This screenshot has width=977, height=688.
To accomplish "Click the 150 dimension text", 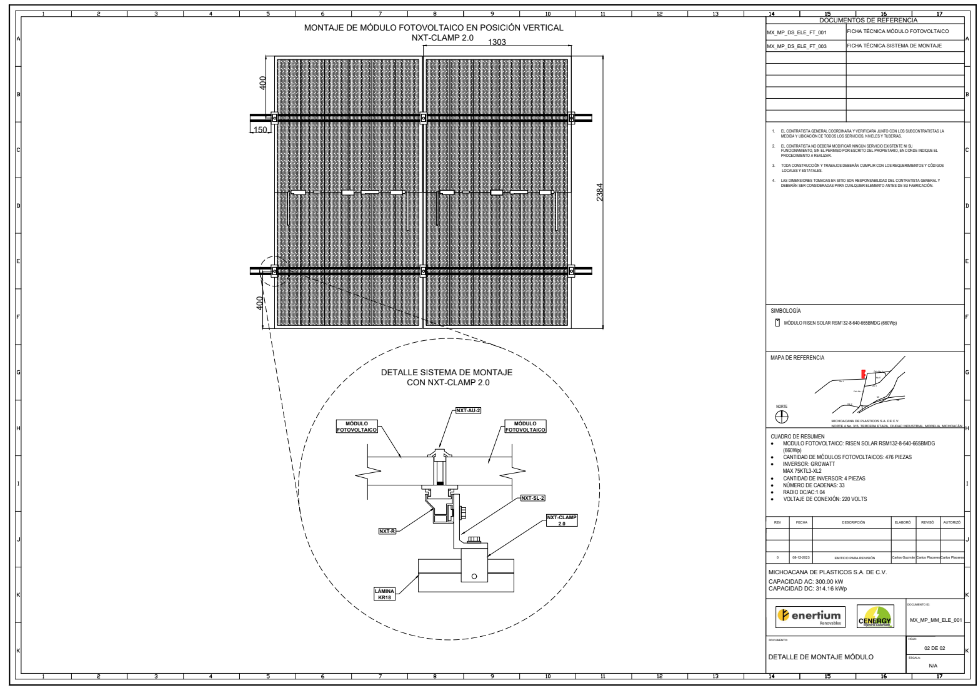I will pos(260,131).
